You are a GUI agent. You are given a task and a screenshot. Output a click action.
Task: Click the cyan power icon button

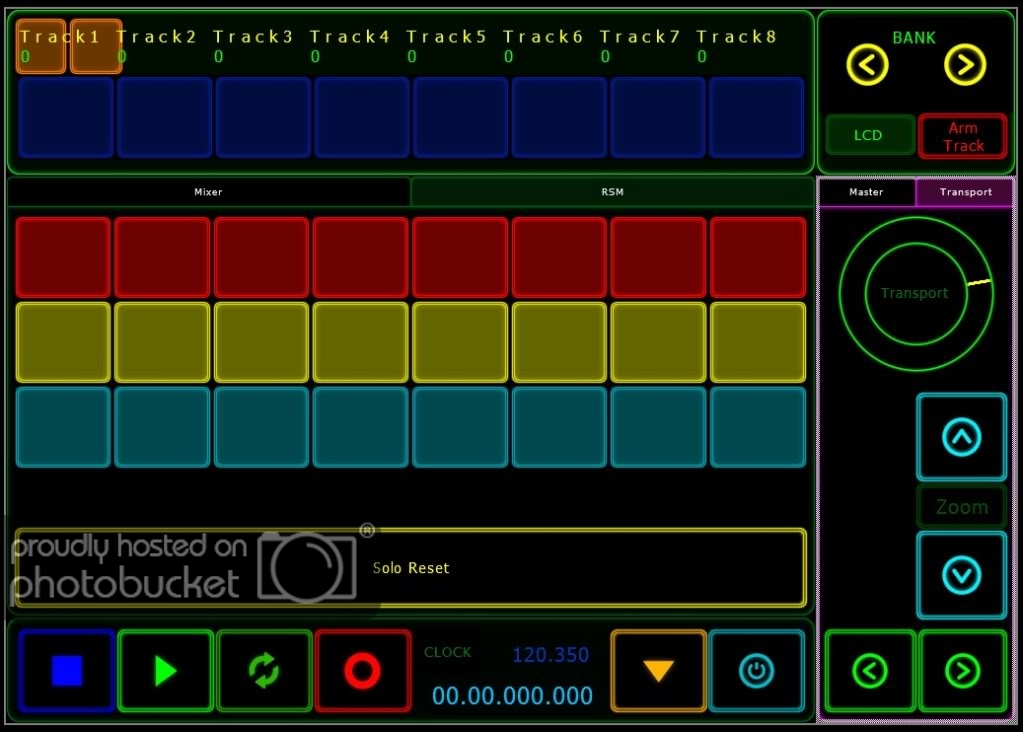click(756, 671)
